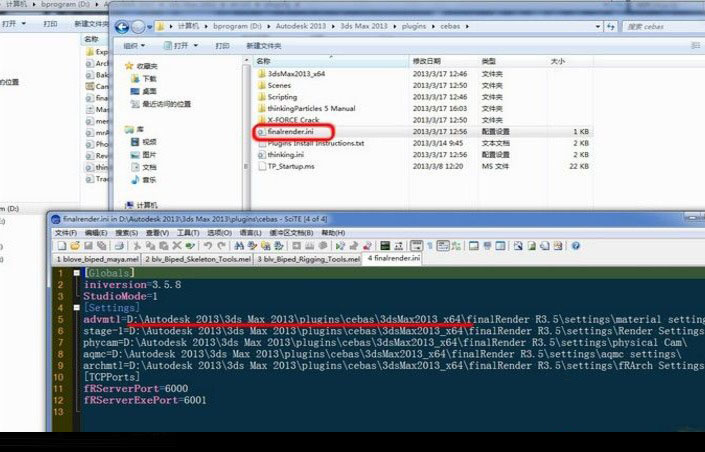This screenshot has width=705, height=452.
Task: Open 选项(O) menu in SciTE
Action: pos(219,233)
